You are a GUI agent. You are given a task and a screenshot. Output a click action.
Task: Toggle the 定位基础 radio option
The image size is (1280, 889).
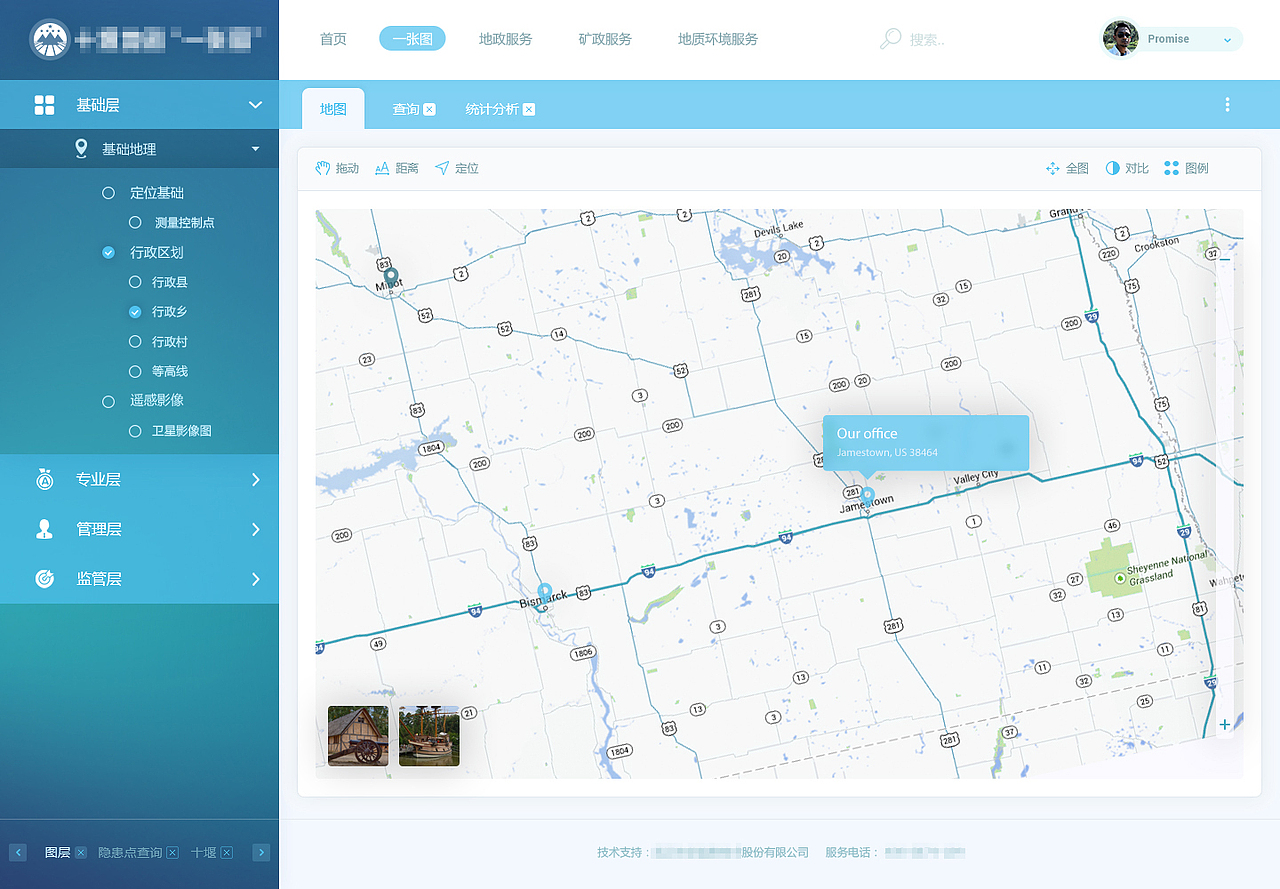(x=109, y=193)
